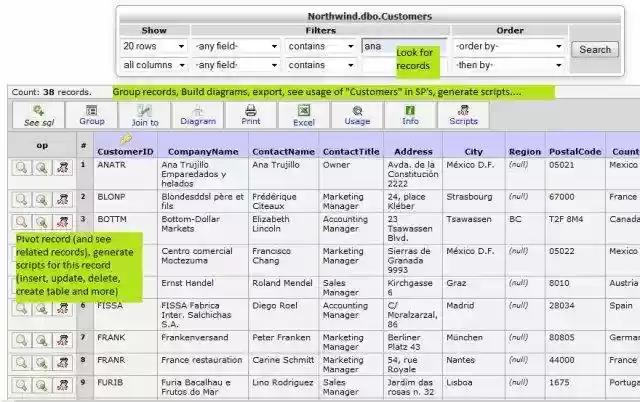Generate scripts for the BOTTM record
Image resolution: width=640 pixels, height=402 pixels.
[x=62, y=222]
